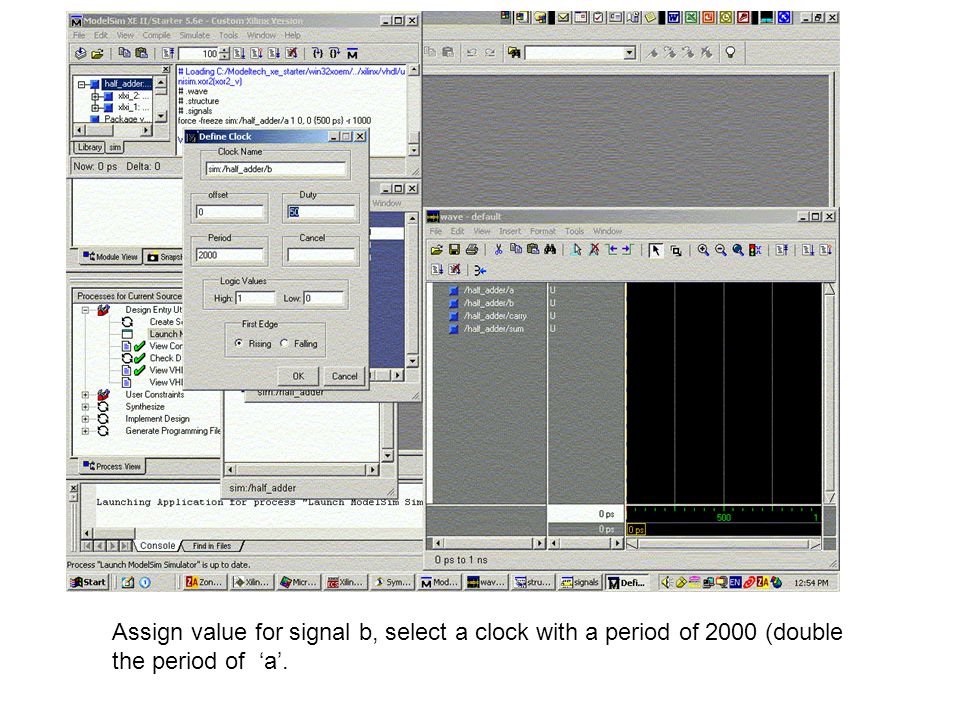This screenshot has width=960, height=720.
Task: Collapse Design Entry Utilities process node
Action: coord(85,310)
